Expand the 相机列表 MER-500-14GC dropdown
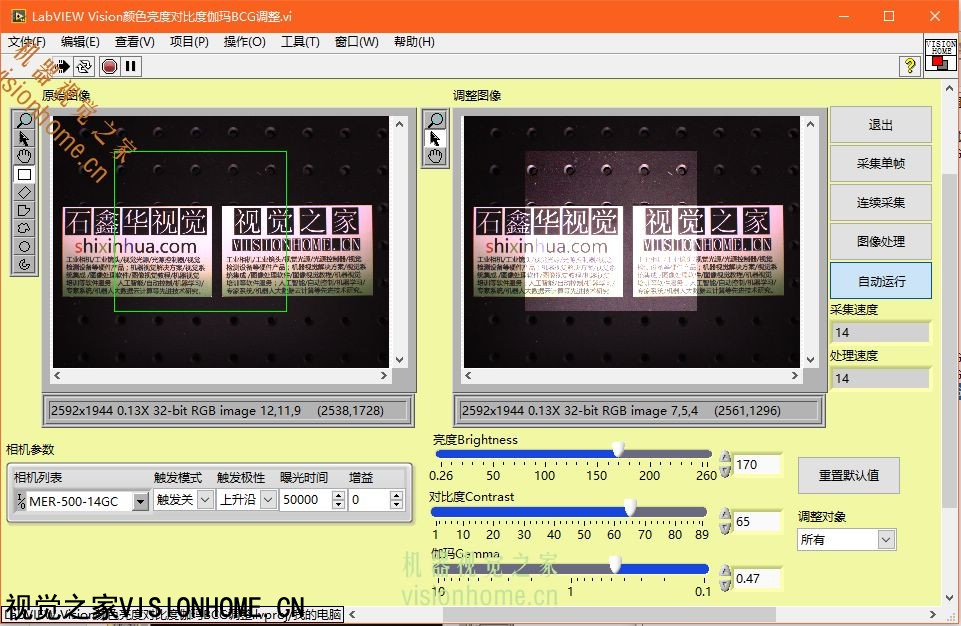961x626 pixels. coord(139,501)
